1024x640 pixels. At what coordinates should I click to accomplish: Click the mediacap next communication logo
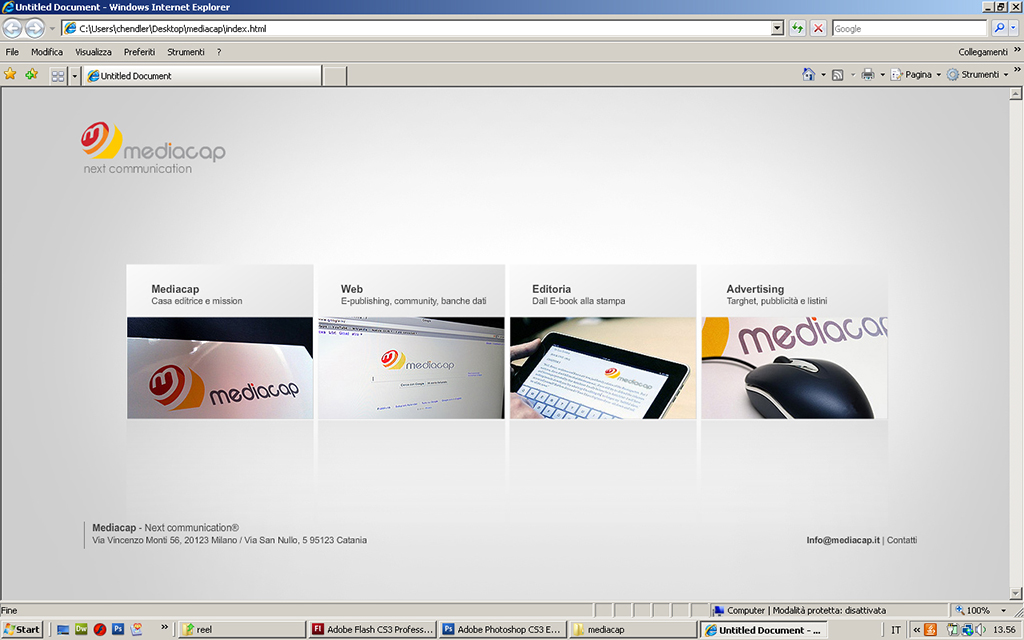(x=153, y=148)
